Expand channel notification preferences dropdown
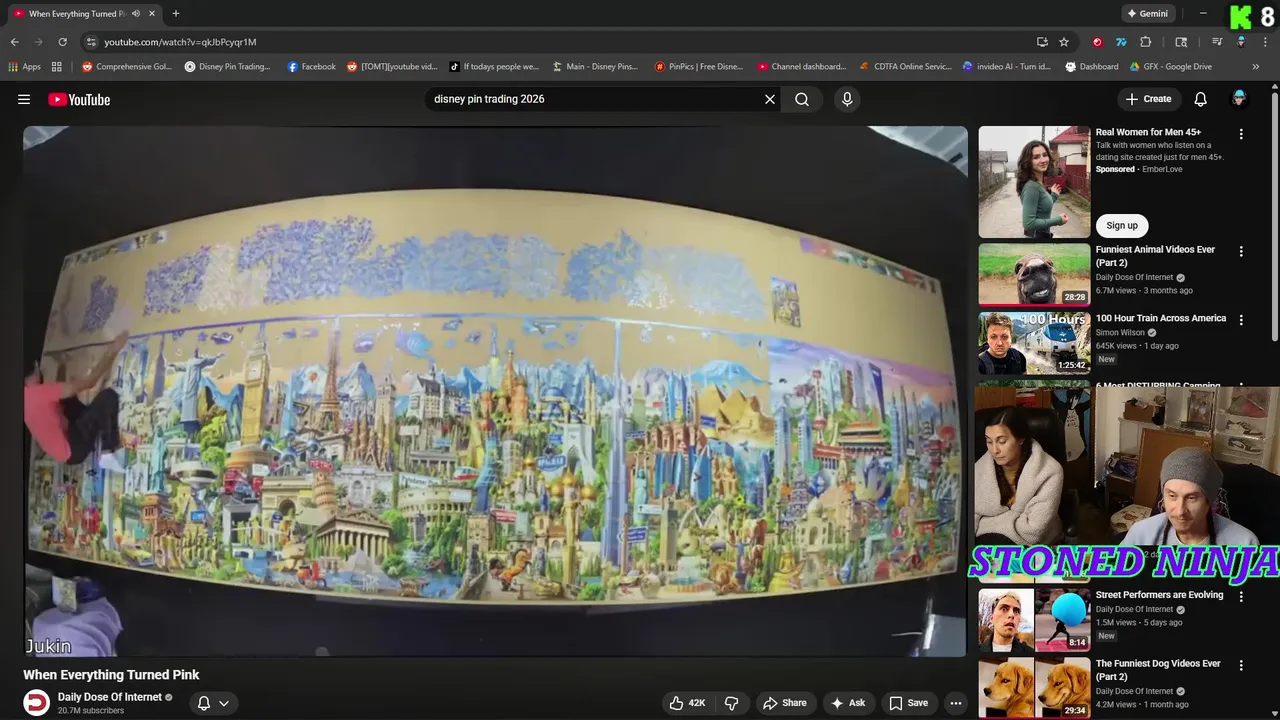 (214, 703)
